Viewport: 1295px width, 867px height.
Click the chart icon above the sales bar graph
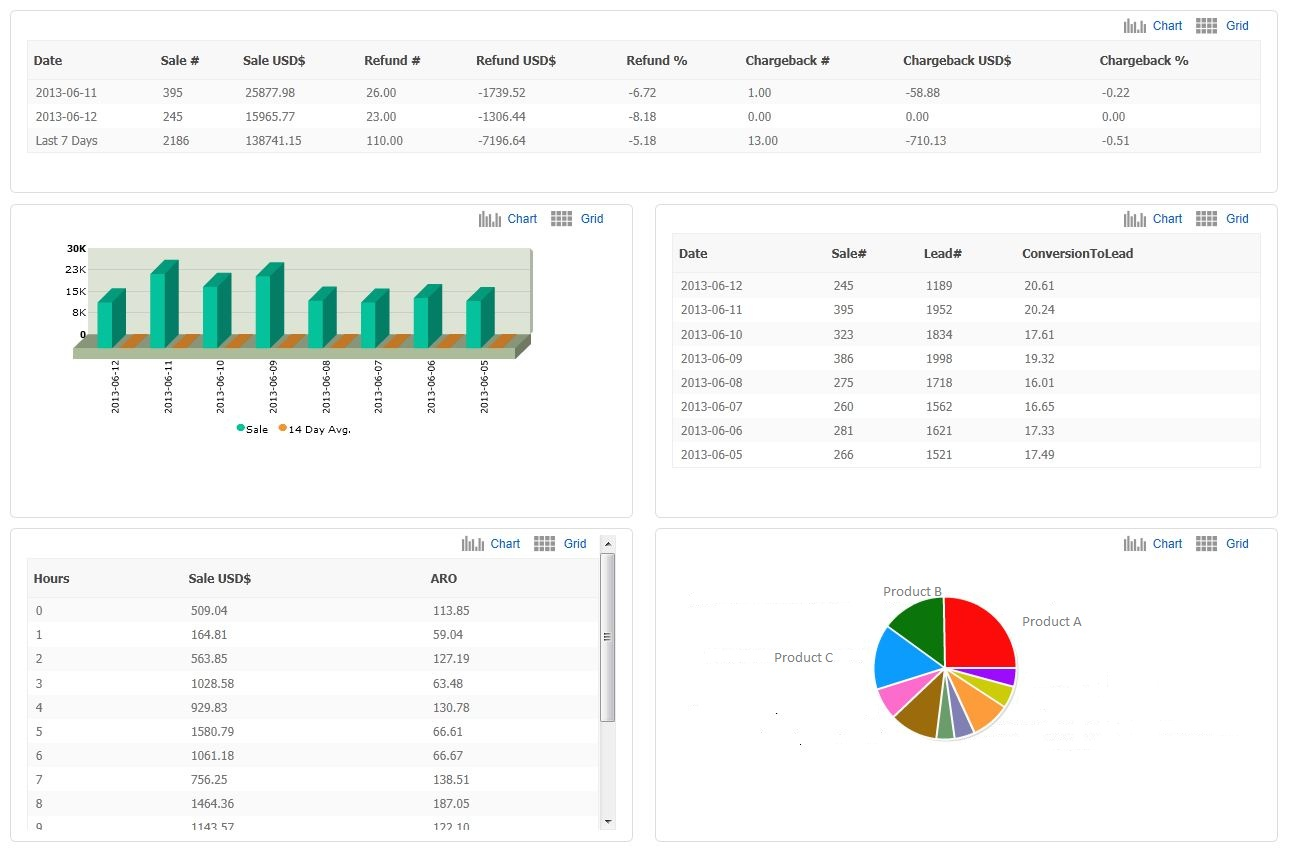pyautogui.click(x=489, y=219)
